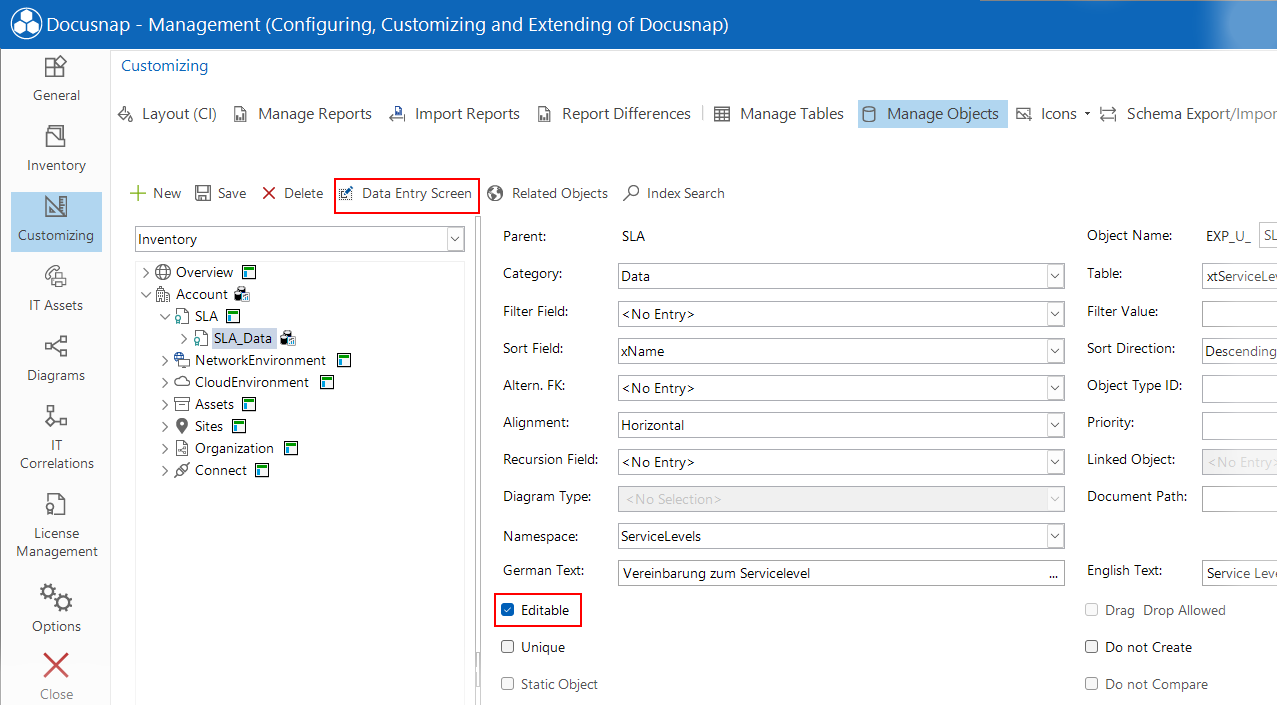Select the Organization tree item

pyautogui.click(x=234, y=448)
